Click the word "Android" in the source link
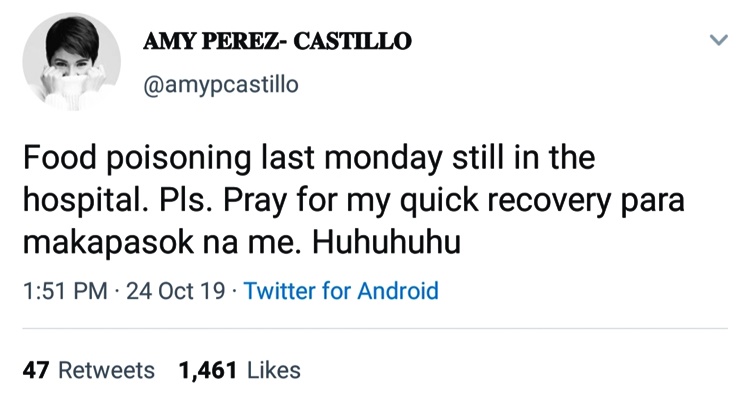Screen dimensions: 750x402 click(398, 291)
